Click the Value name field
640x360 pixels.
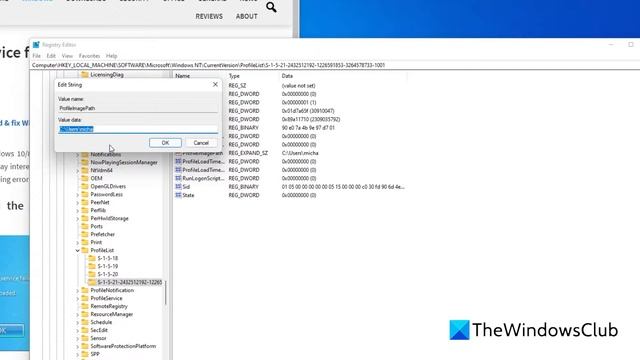click(138, 108)
